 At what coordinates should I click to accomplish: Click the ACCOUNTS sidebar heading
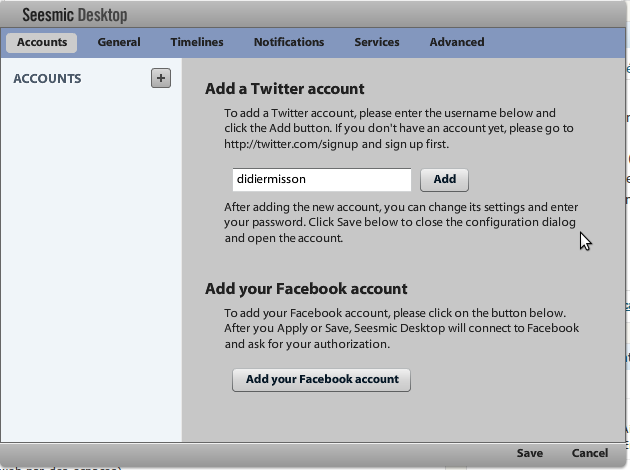pyautogui.click(x=47, y=78)
